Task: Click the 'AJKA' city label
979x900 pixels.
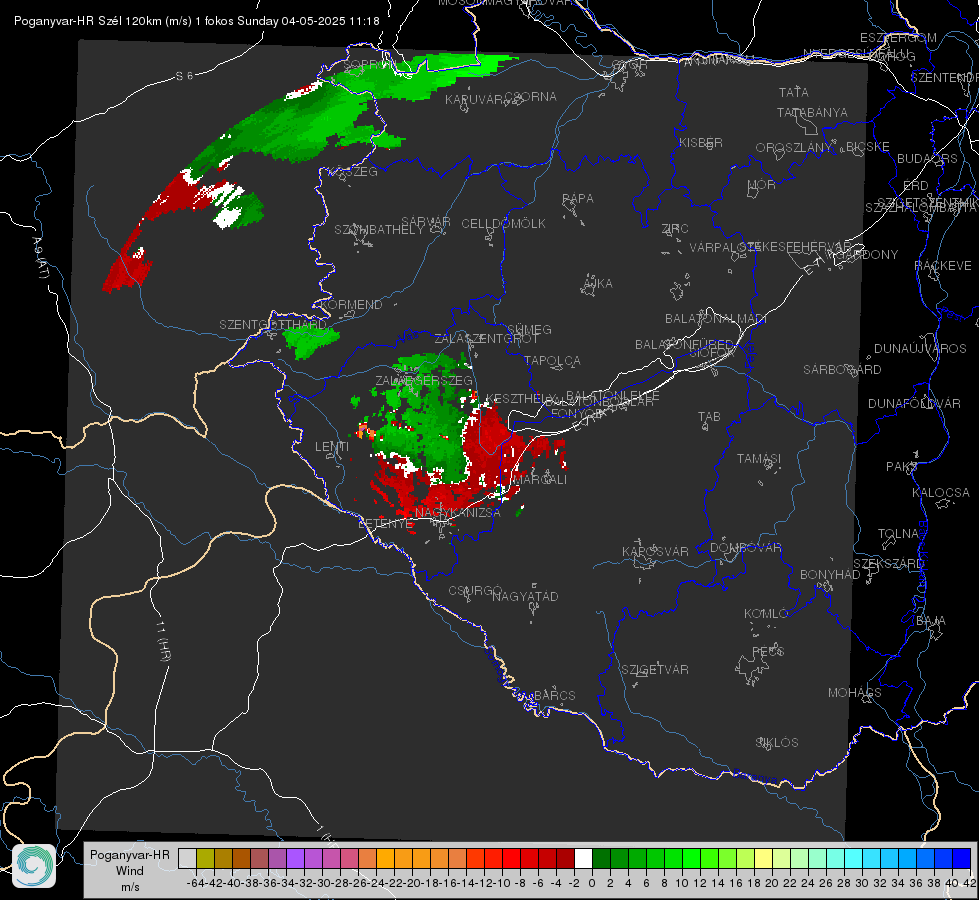Action: [x=598, y=284]
